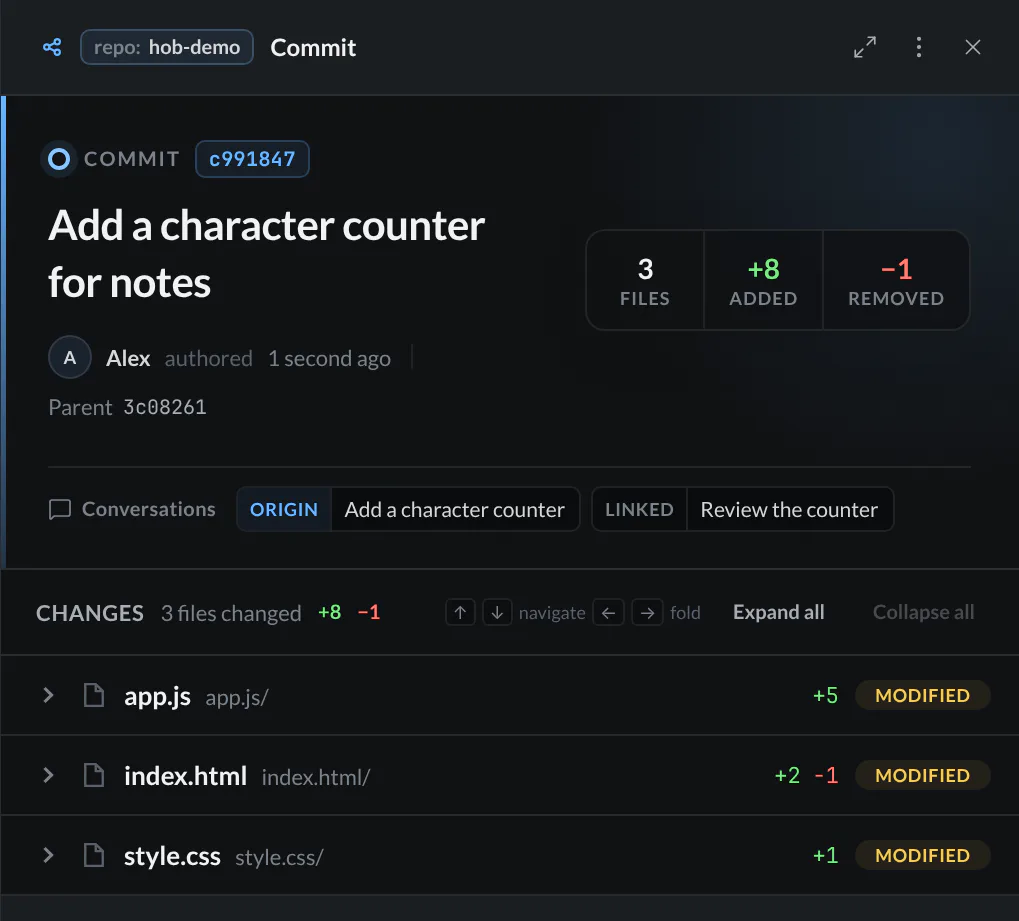
Task: Click the style.css/ path label
Action: (x=279, y=858)
